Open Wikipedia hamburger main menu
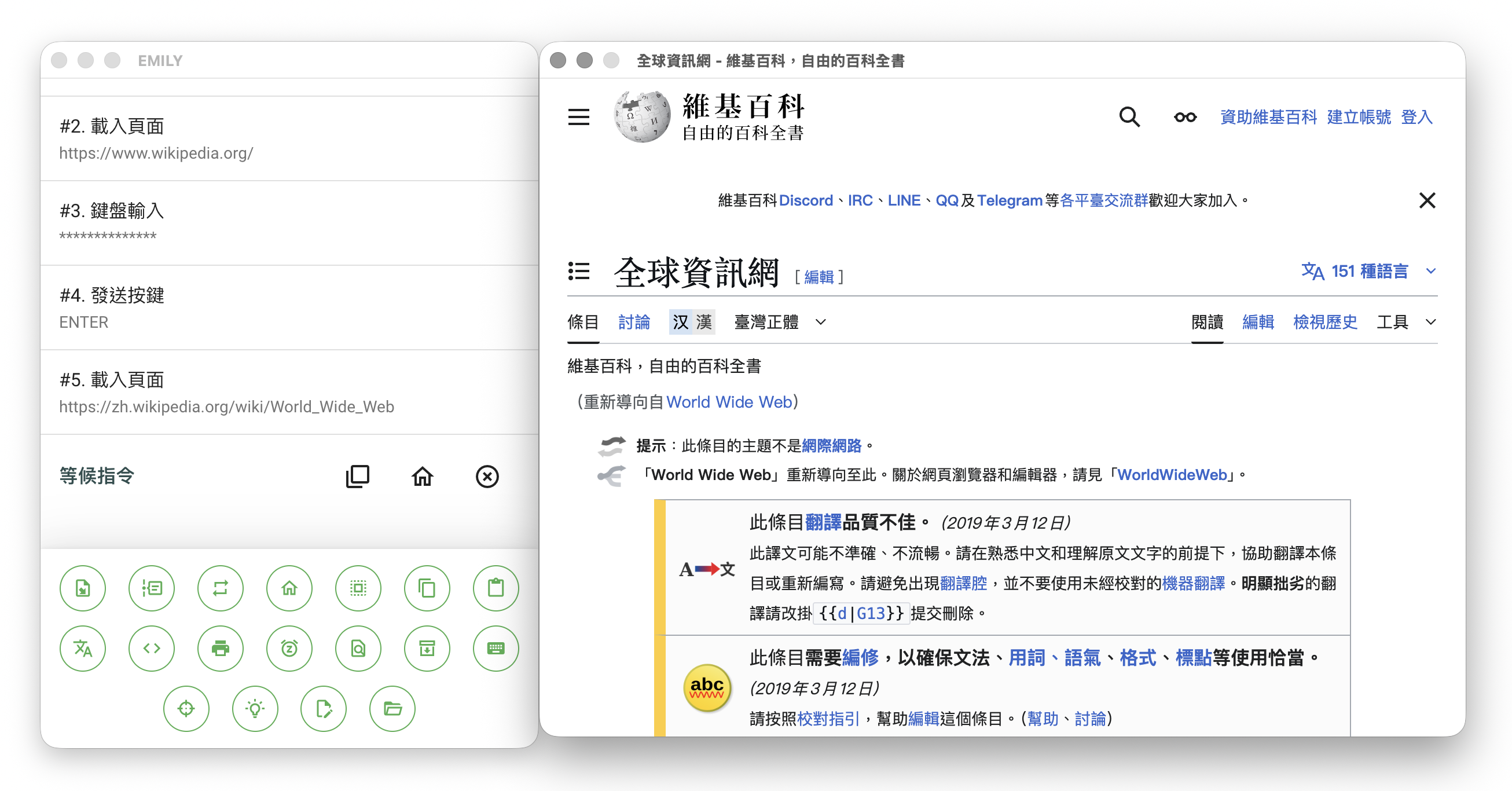The height and width of the screenshot is (791, 1512). [x=579, y=117]
